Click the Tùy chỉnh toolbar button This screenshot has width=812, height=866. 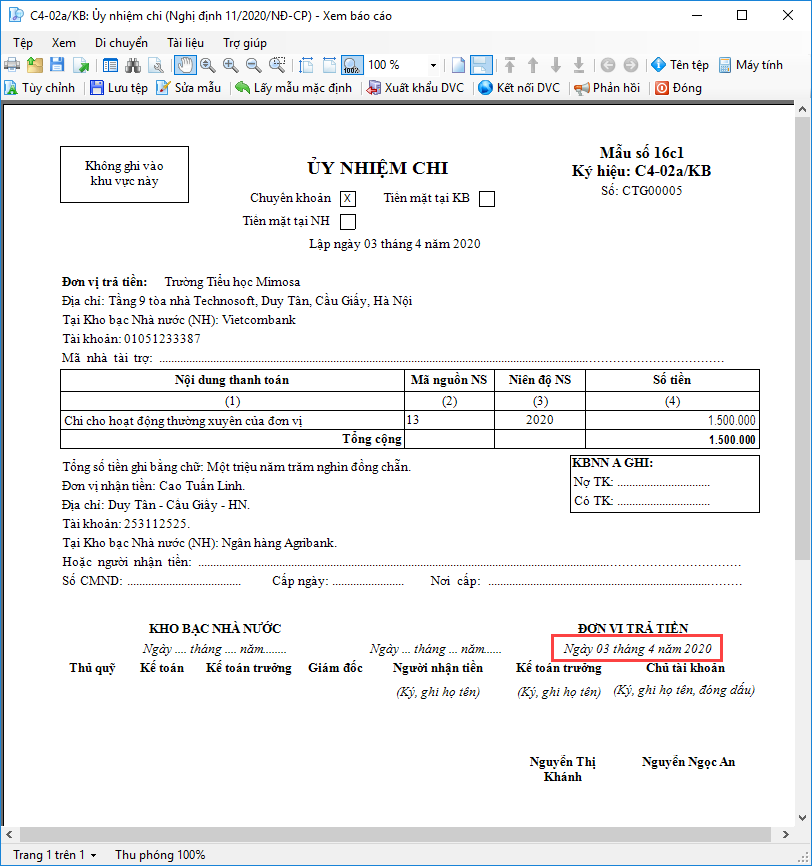tap(40, 88)
